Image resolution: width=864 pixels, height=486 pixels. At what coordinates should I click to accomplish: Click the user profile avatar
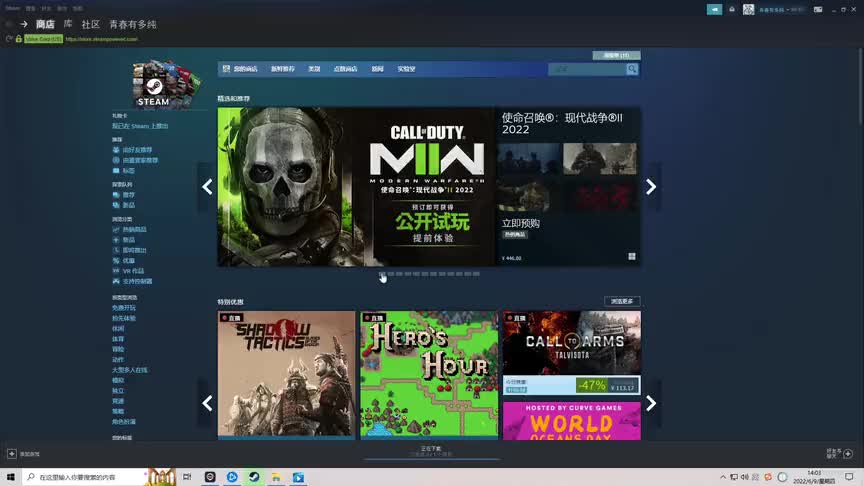click(749, 9)
